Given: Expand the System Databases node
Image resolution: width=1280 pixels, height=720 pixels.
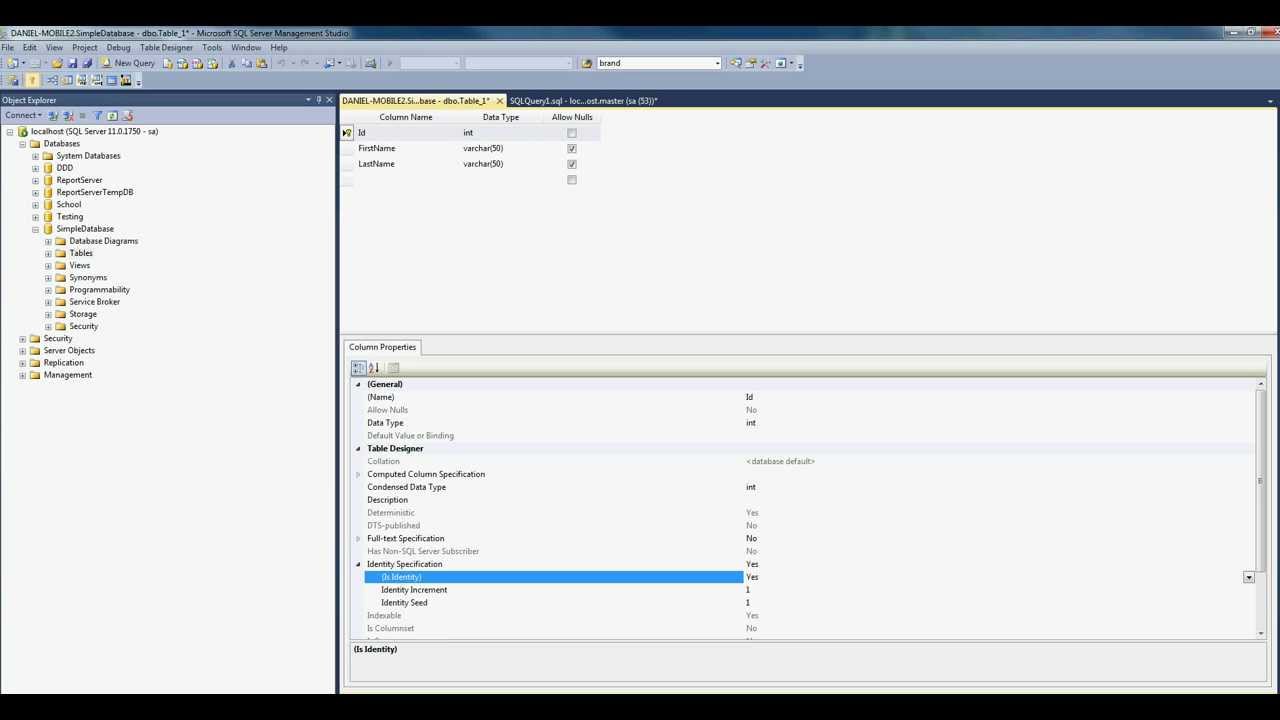Looking at the screenshot, I should (x=35, y=156).
